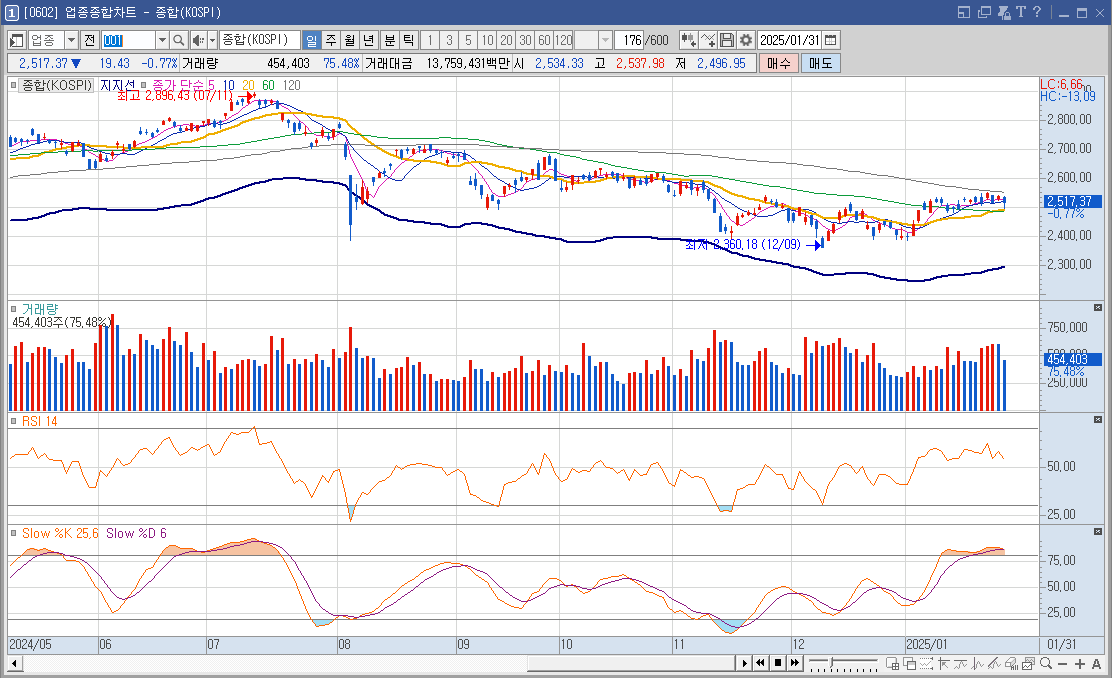
Task: Click the wavy line comparison icon
Action: click(960, 664)
